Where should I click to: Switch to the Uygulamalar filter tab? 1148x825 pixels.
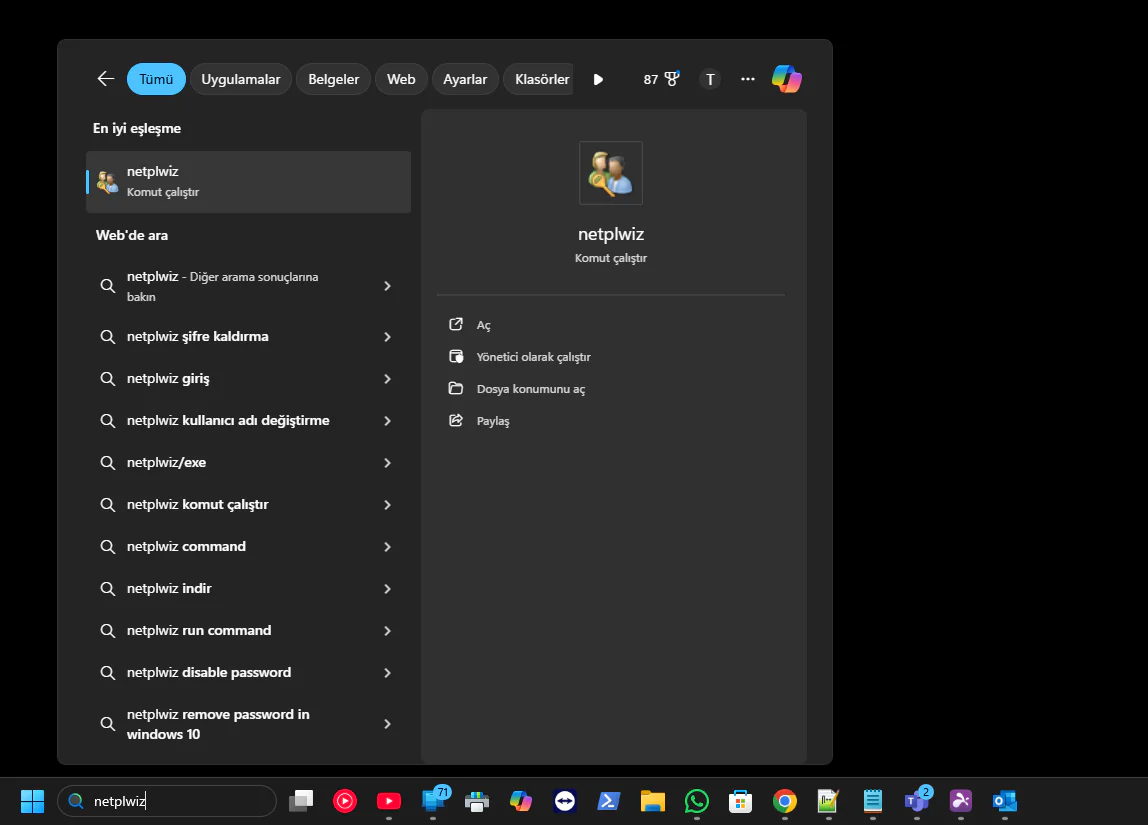coord(240,79)
